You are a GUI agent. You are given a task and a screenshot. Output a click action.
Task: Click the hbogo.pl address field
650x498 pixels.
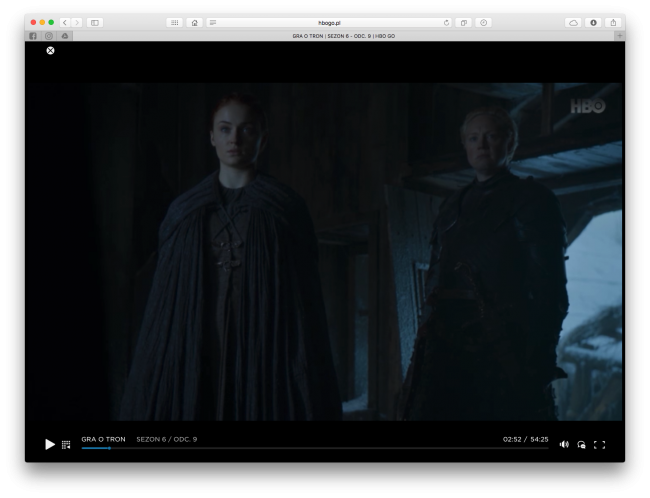pyautogui.click(x=329, y=23)
